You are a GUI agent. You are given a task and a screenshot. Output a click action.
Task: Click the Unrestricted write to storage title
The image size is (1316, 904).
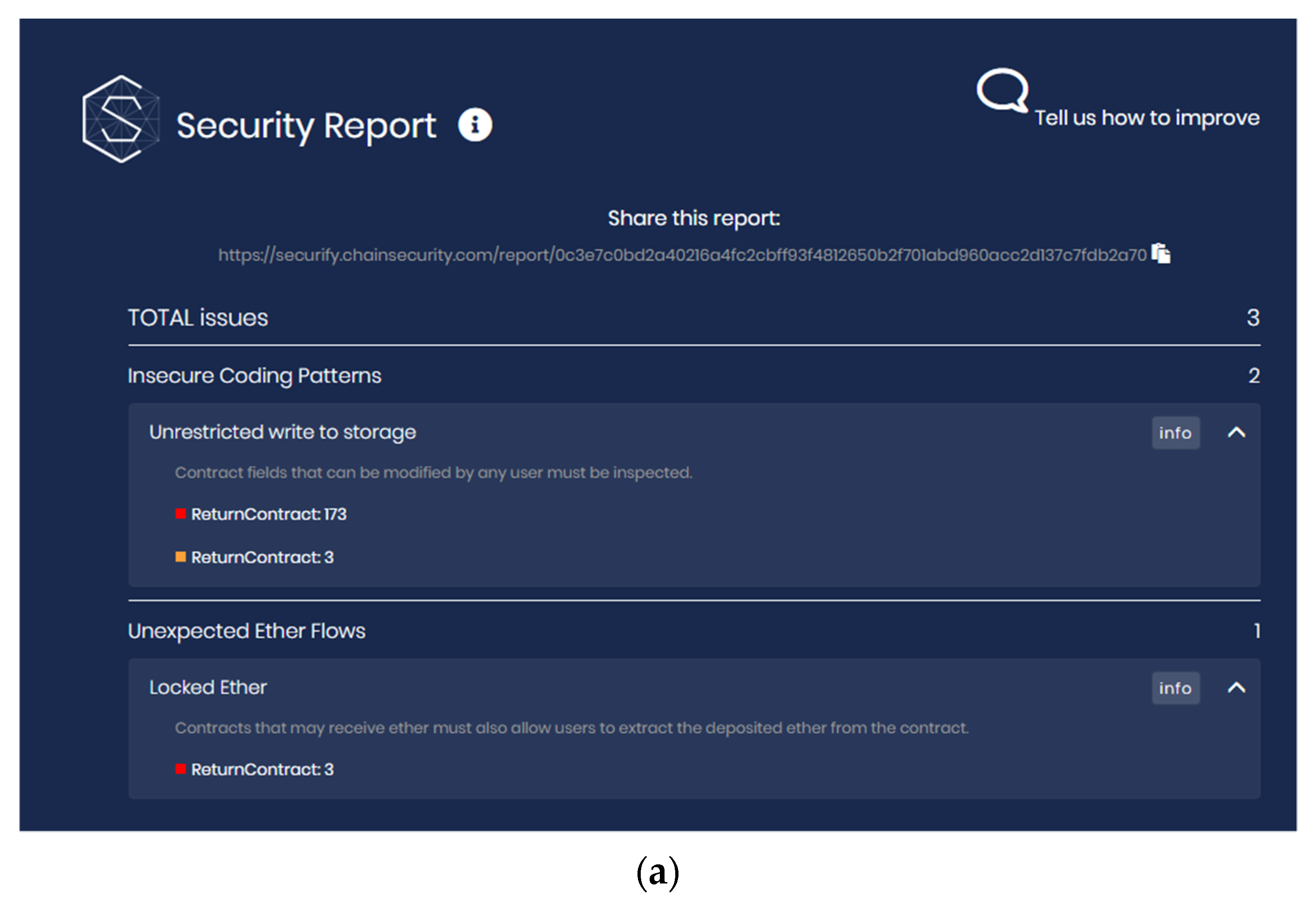(x=282, y=432)
